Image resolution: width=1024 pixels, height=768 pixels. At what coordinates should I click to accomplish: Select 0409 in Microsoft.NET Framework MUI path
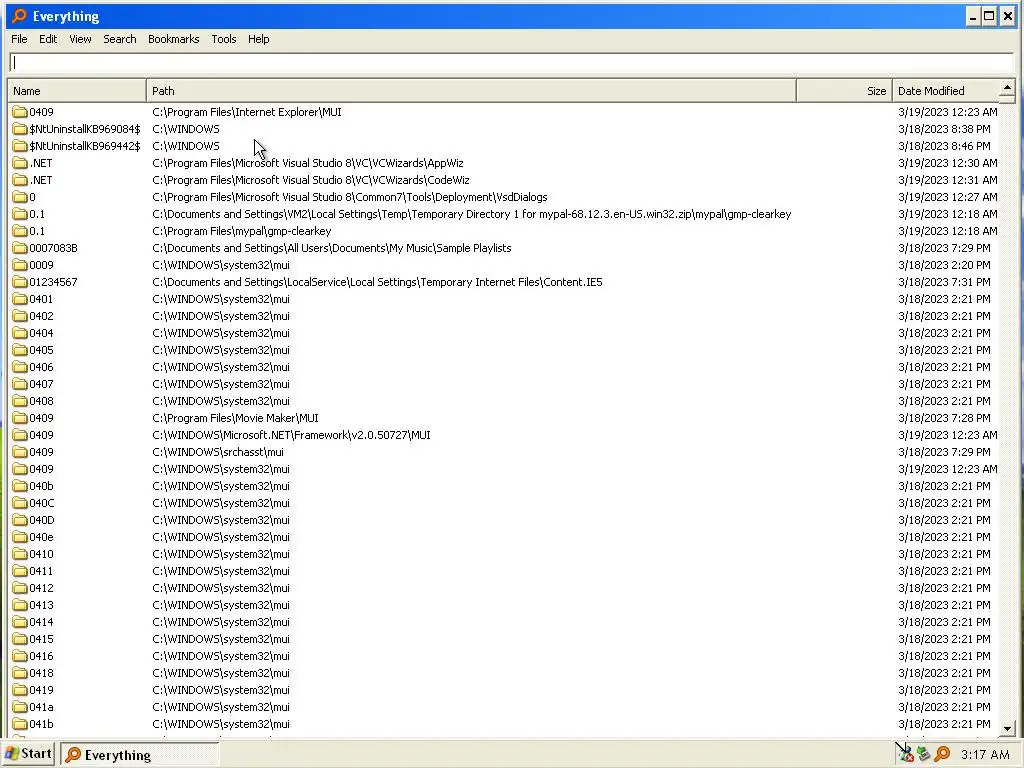41,434
